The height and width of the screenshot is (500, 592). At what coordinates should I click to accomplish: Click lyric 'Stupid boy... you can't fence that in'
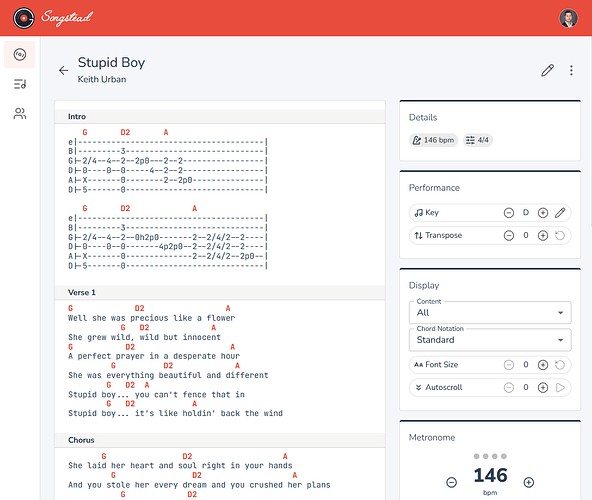(x=156, y=394)
